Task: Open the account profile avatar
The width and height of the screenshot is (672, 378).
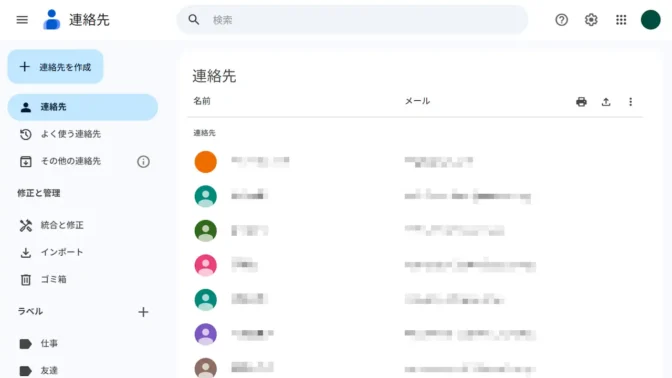Action: tap(651, 20)
